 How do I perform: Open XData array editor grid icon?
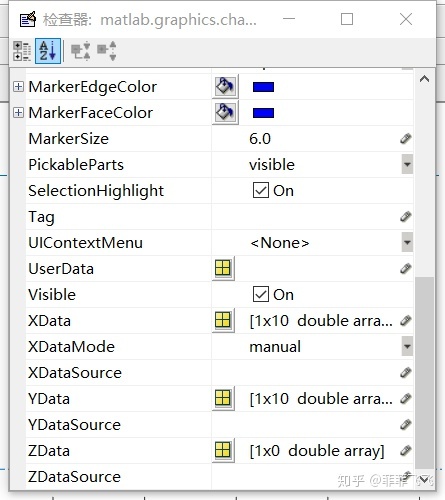pyautogui.click(x=223, y=320)
